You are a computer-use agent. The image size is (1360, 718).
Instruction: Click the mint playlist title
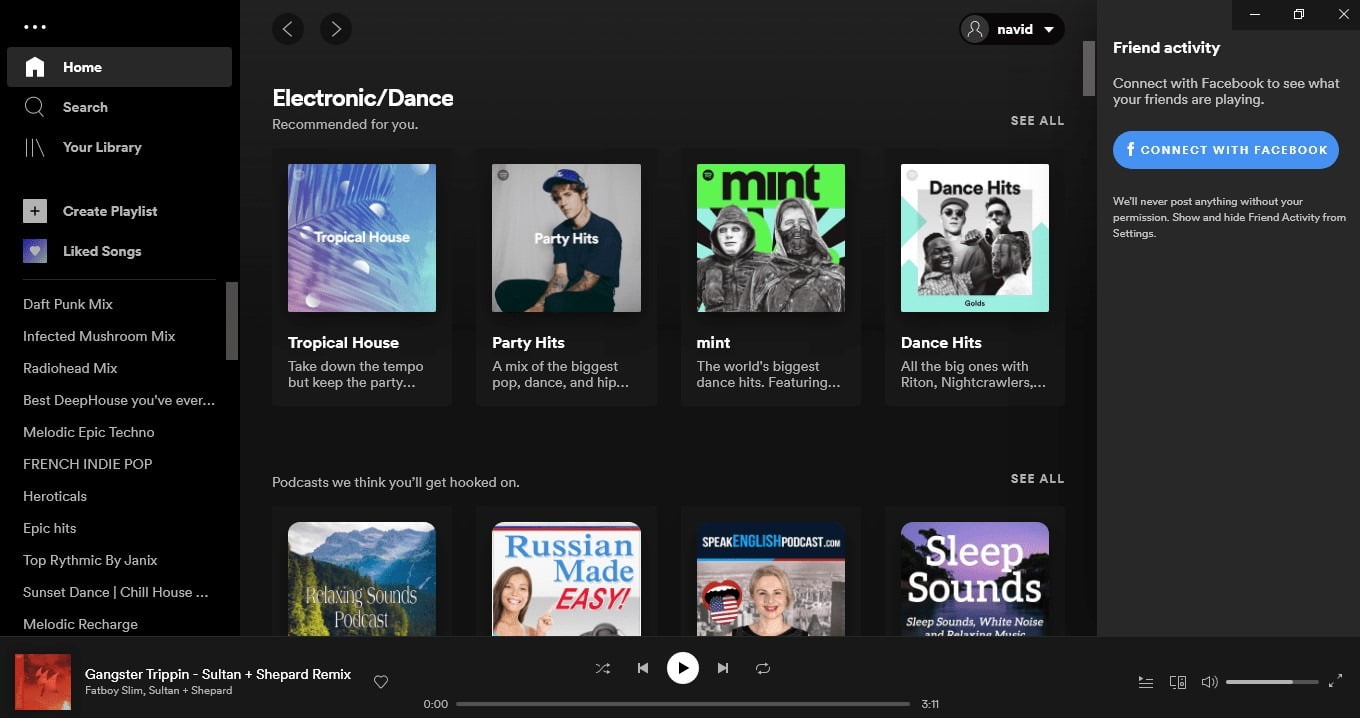[x=714, y=342]
